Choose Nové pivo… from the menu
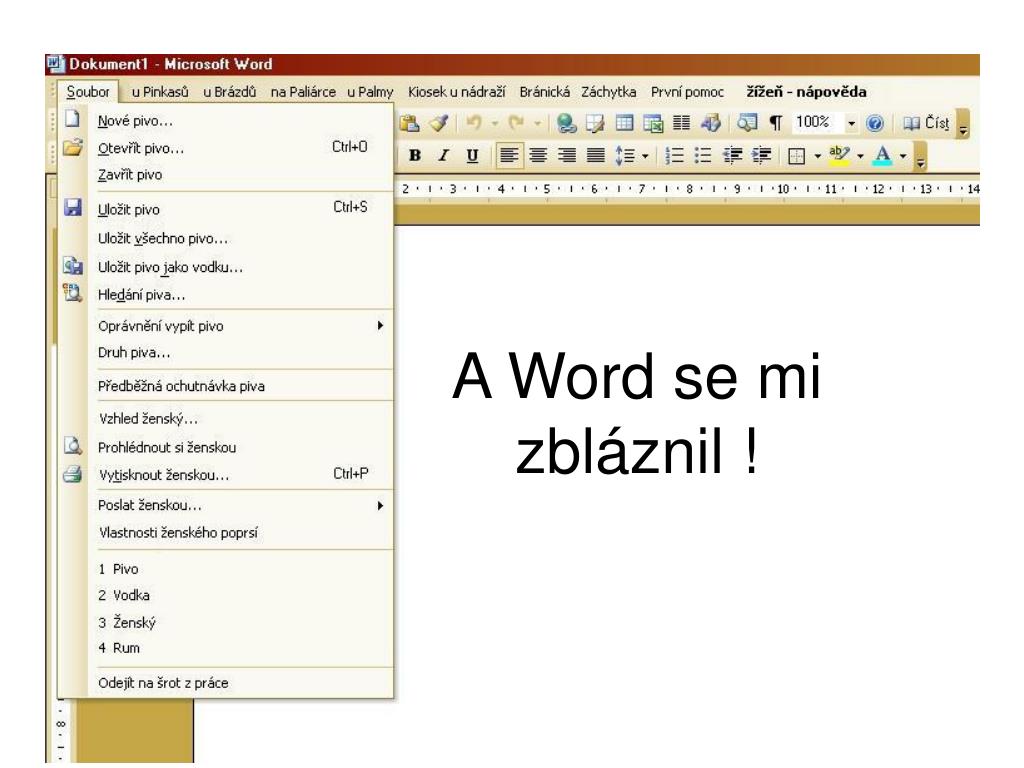 (226, 121)
